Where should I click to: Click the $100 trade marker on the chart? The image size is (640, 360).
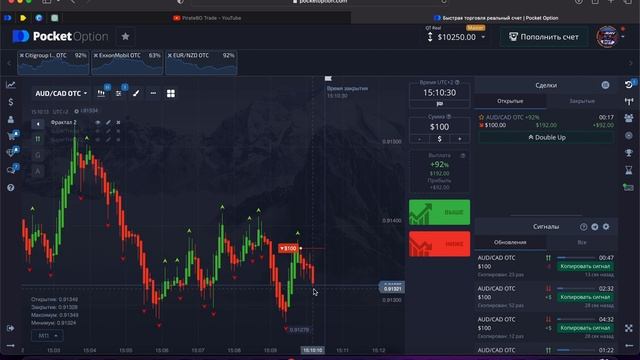(x=289, y=248)
